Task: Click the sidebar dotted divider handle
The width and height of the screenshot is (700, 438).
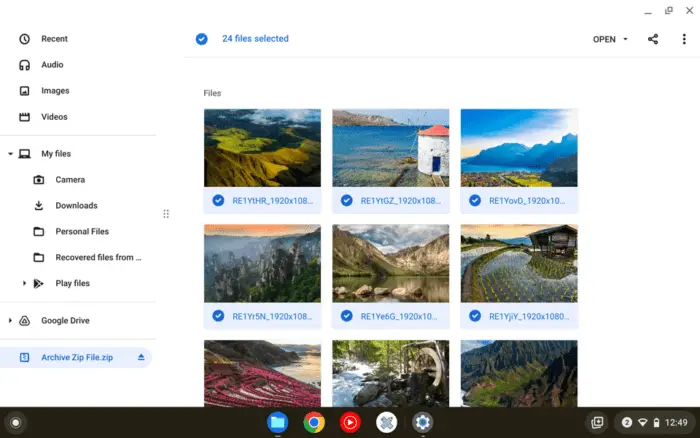Action: [x=166, y=214]
